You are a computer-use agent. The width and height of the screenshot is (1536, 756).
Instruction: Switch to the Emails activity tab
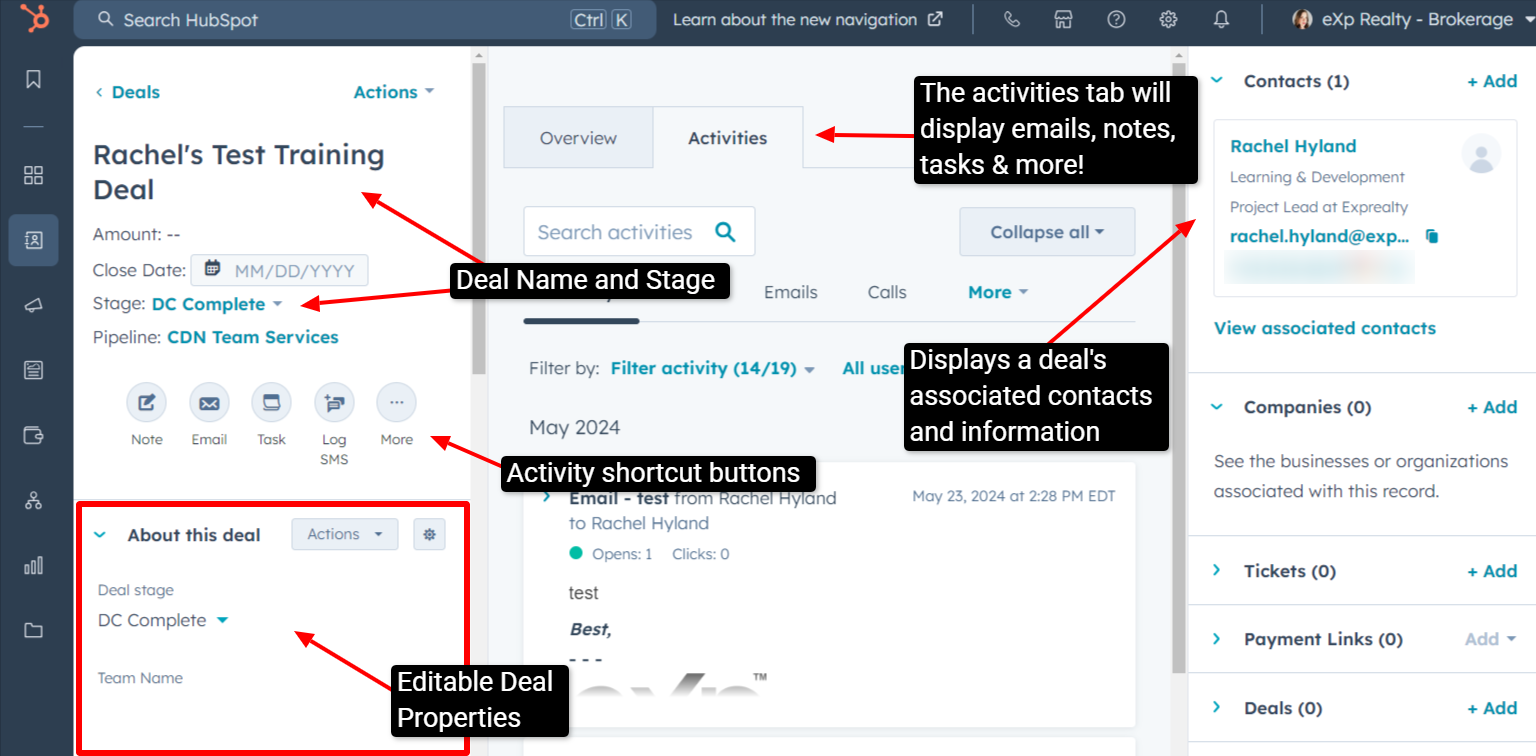tap(790, 292)
